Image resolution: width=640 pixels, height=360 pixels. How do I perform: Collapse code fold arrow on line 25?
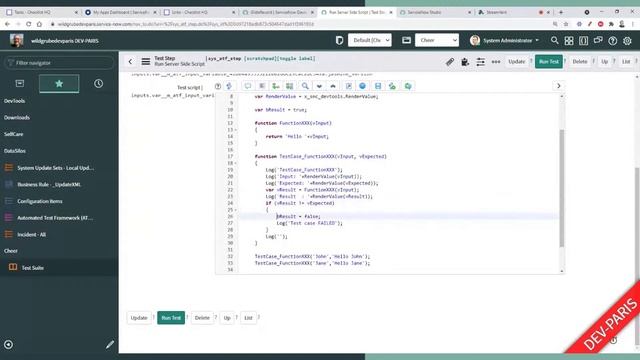236,210
